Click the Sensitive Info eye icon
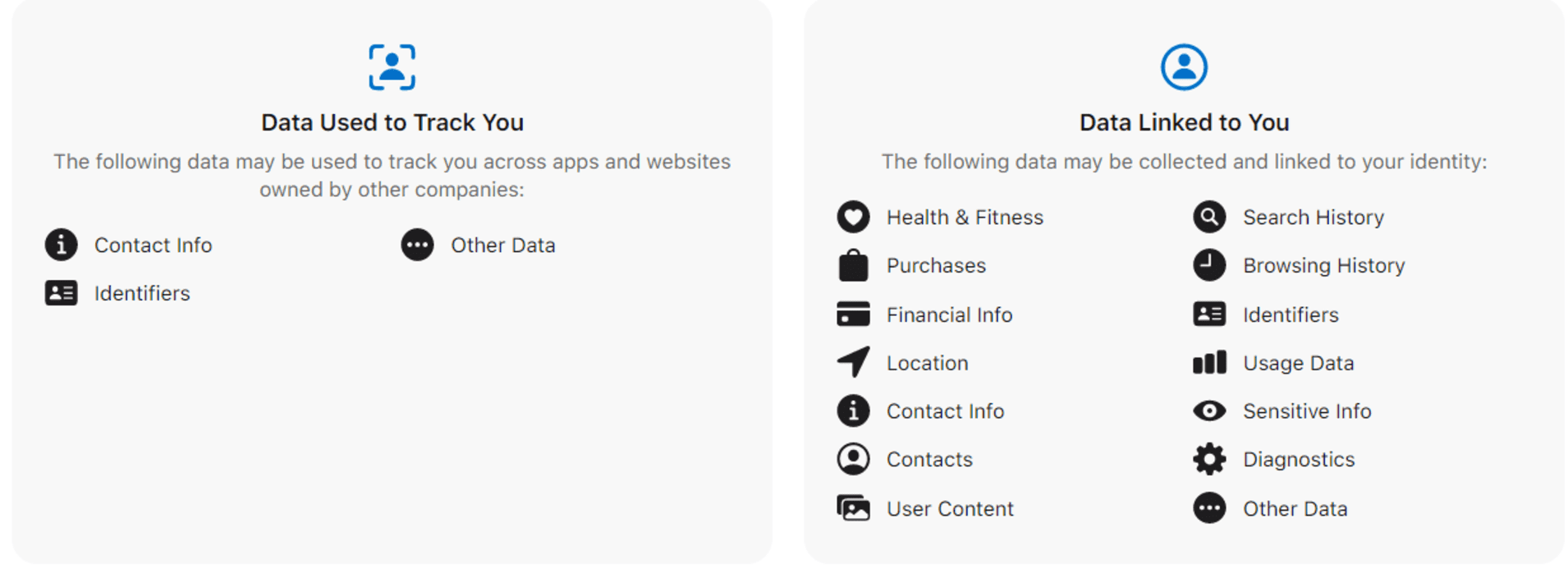 1209,411
